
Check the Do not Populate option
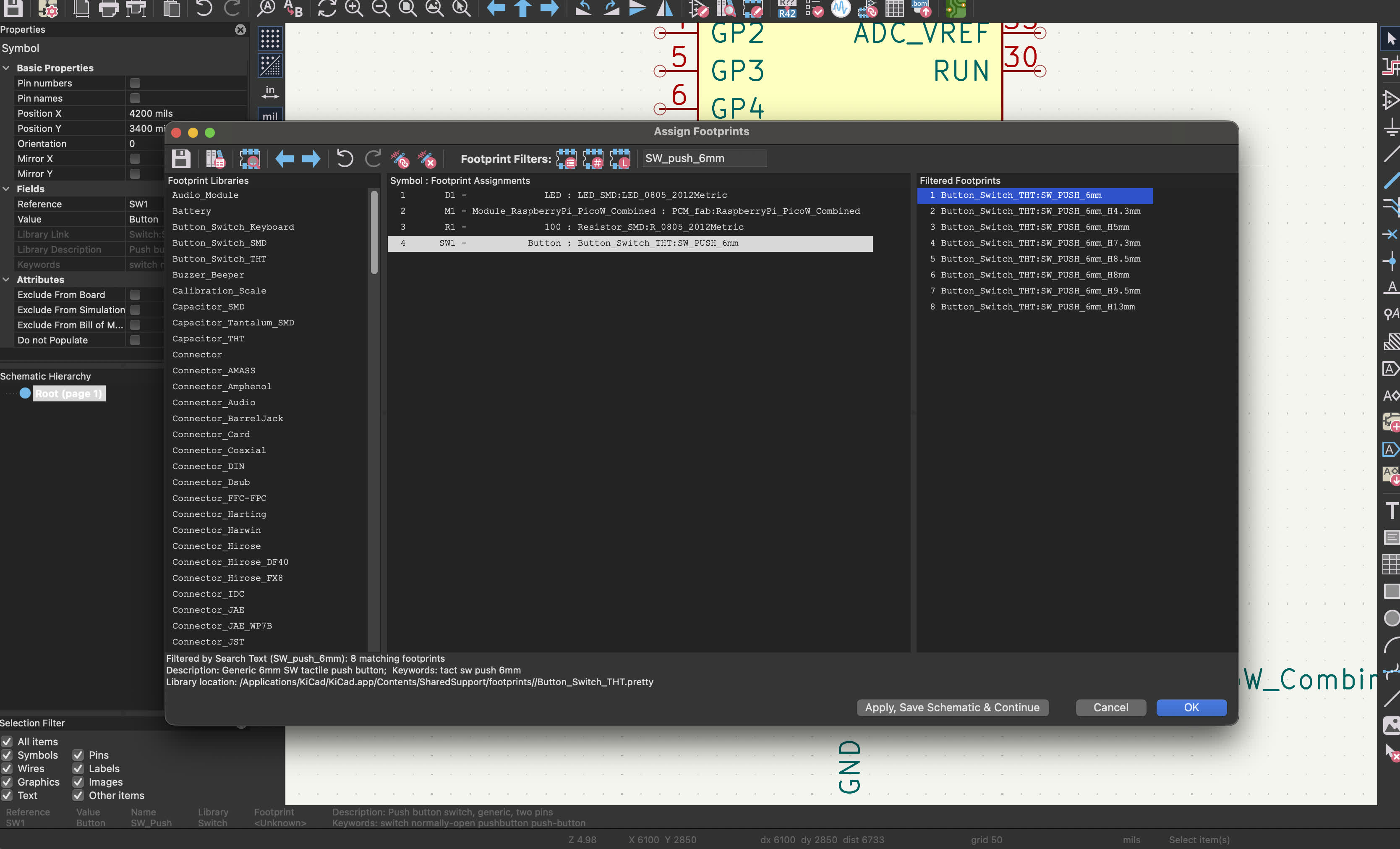click(x=135, y=340)
